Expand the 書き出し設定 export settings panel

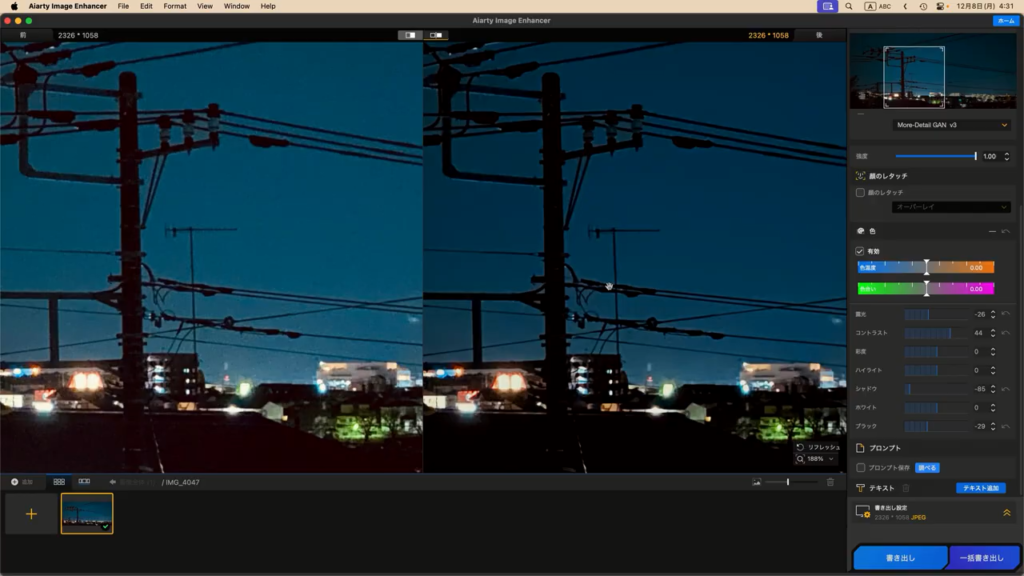point(1006,512)
